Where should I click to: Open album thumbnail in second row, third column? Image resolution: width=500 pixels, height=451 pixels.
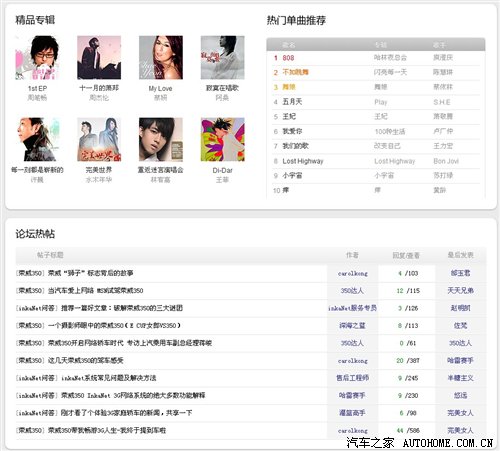pyautogui.click(x=161, y=139)
